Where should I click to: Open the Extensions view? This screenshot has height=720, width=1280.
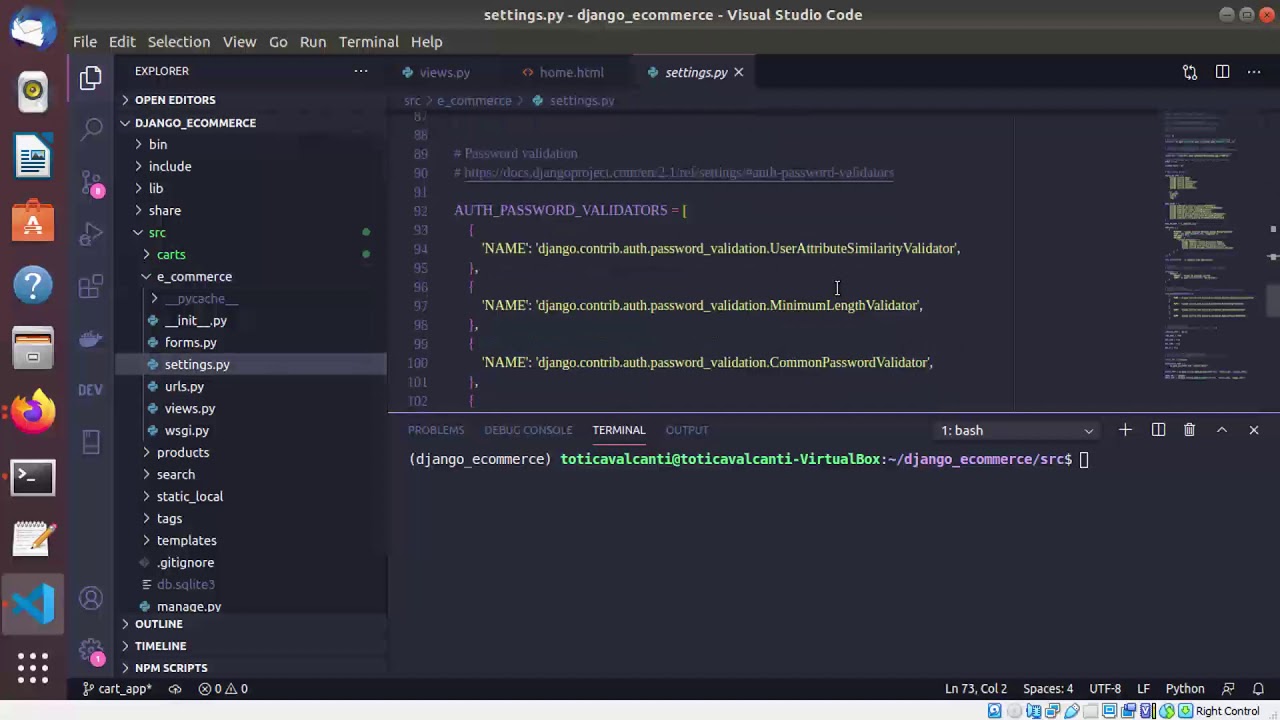(x=91, y=287)
